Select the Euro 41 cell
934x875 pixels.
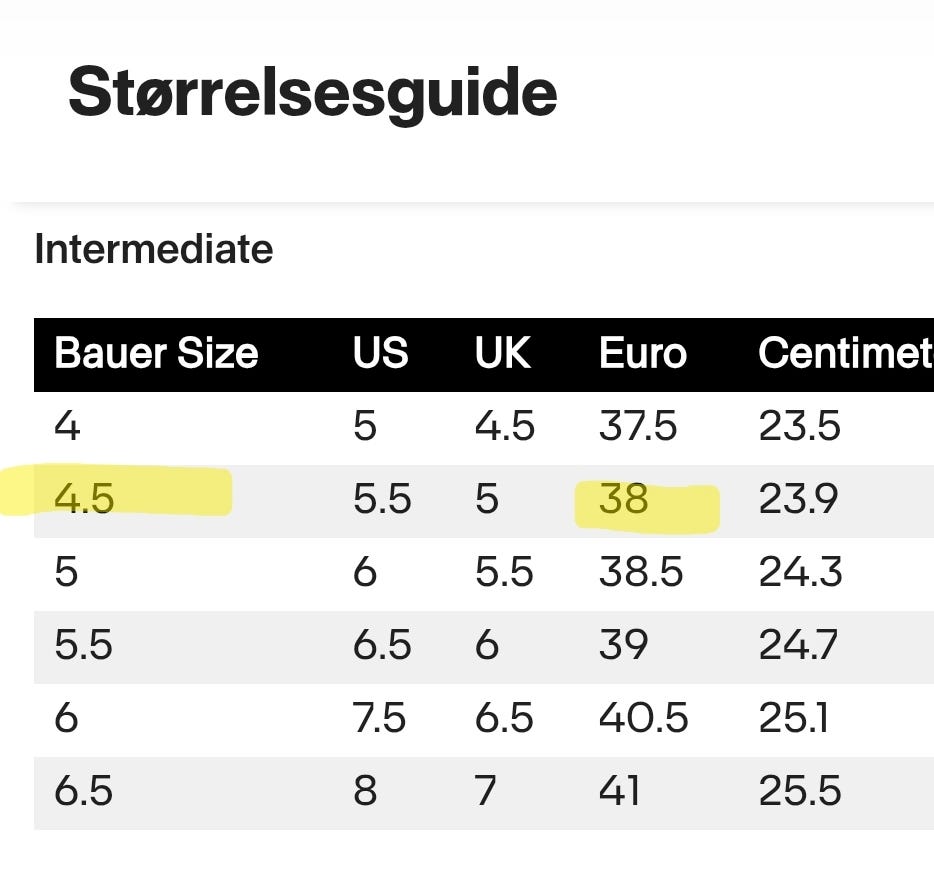[620, 791]
